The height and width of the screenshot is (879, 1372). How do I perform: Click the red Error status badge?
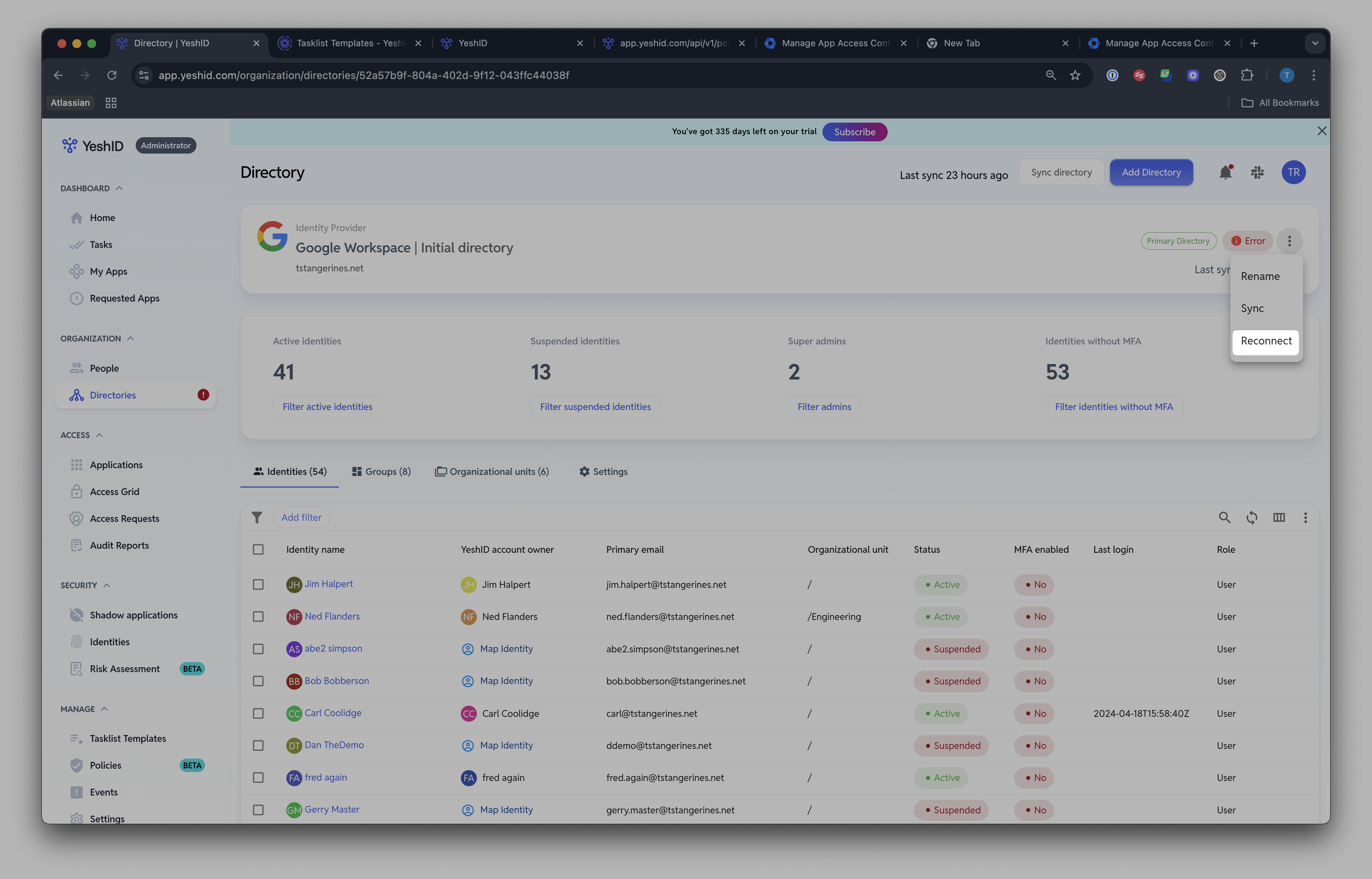click(1248, 241)
